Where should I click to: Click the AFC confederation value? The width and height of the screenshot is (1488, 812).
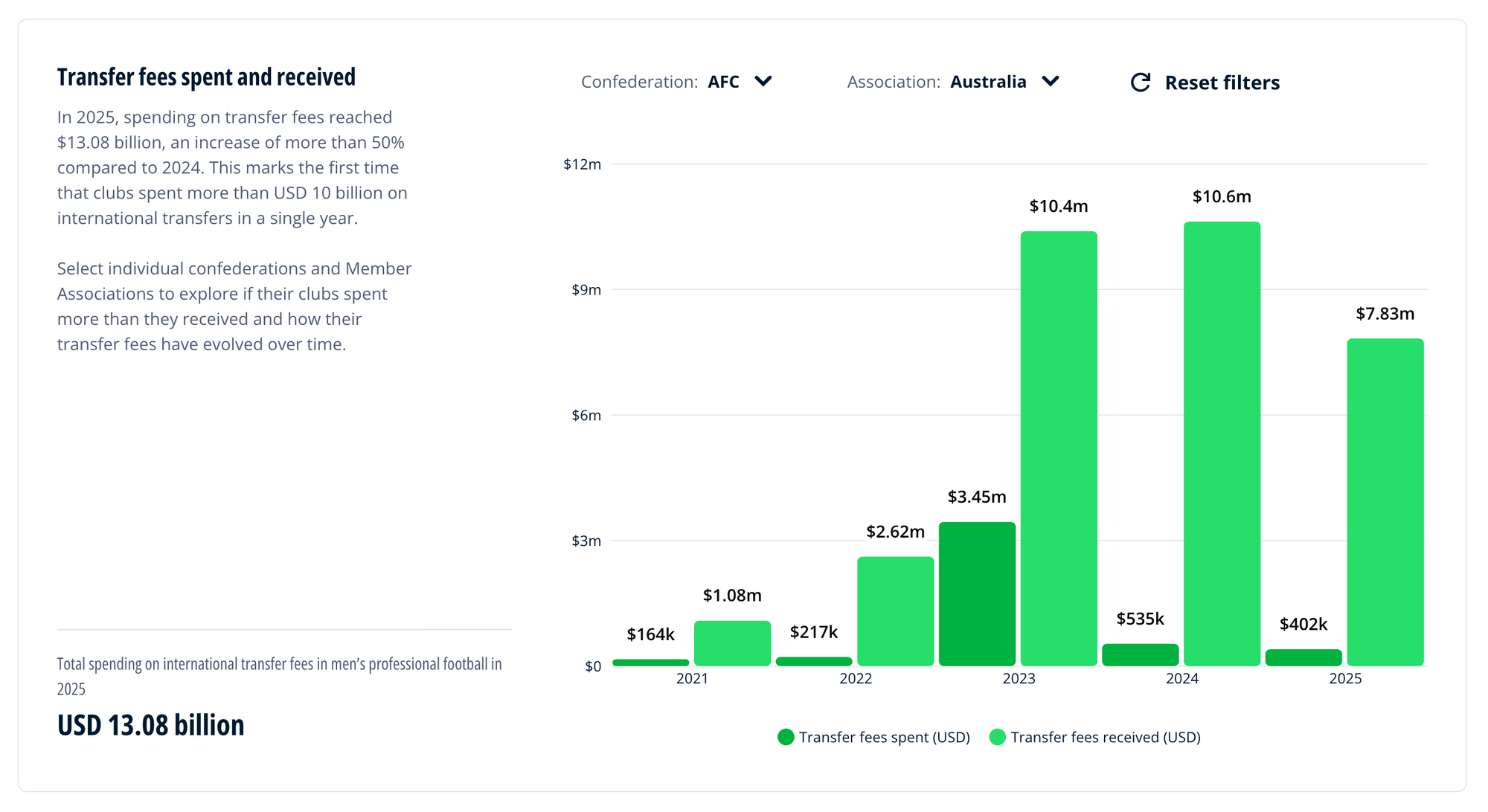click(x=723, y=82)
